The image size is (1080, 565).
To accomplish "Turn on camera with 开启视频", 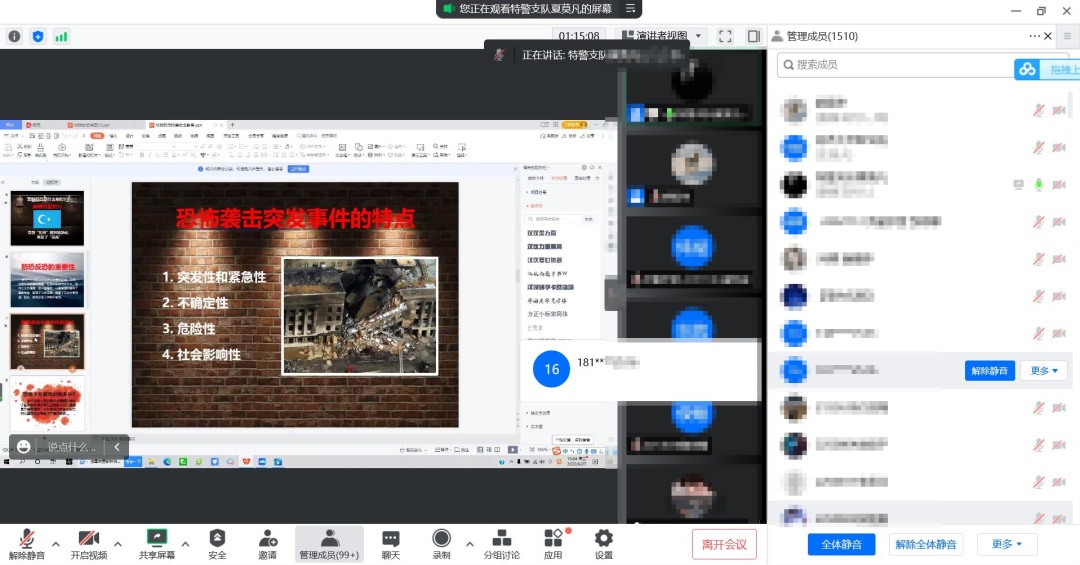I will (89, 543).
